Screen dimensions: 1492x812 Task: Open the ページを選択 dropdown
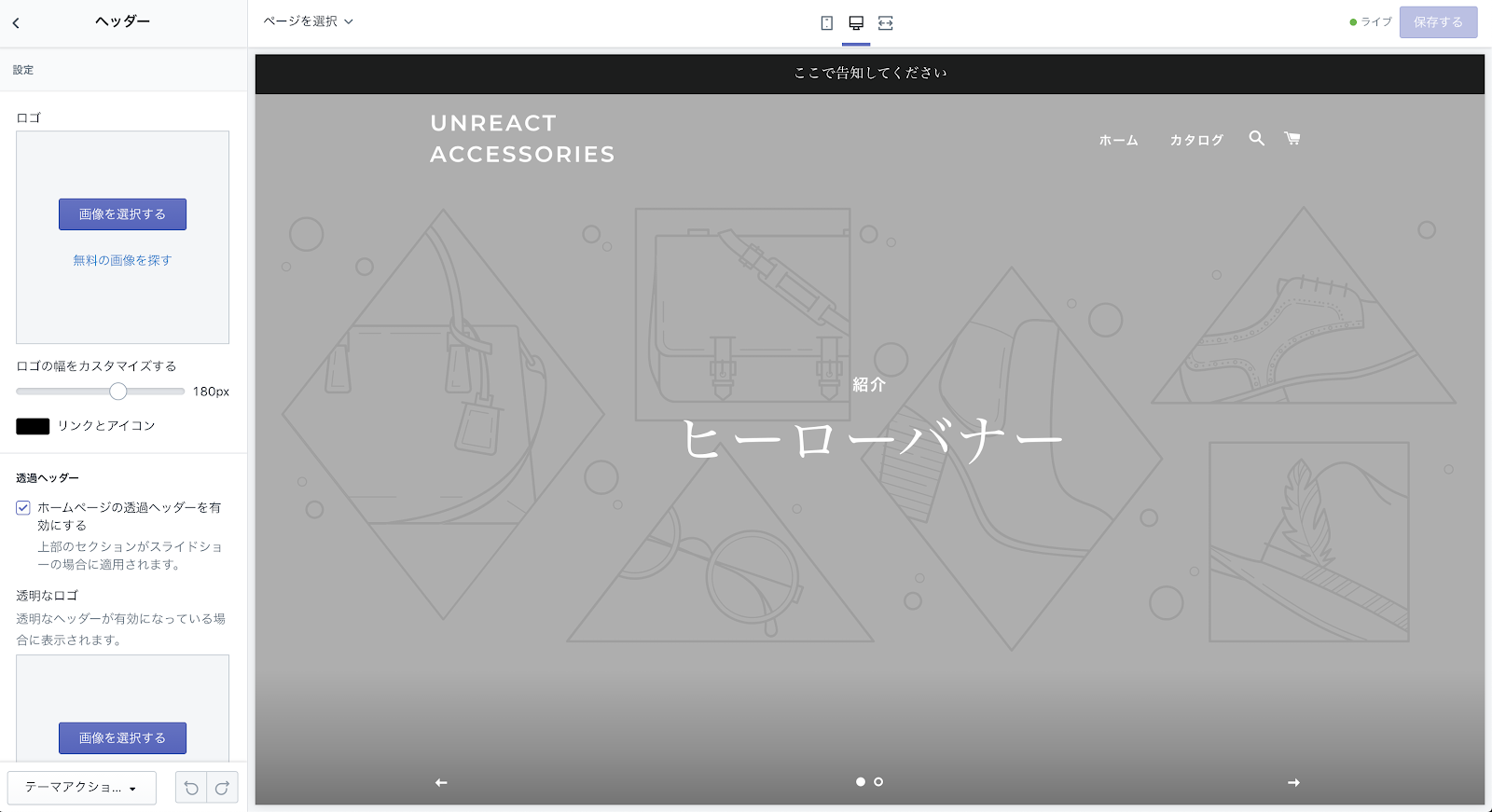(x=308, y=21)
